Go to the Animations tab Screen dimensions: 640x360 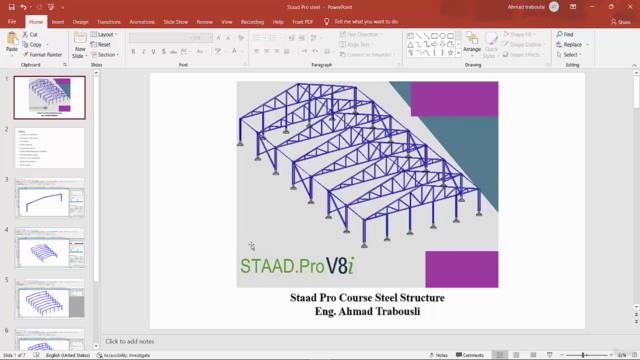[142, 22]
